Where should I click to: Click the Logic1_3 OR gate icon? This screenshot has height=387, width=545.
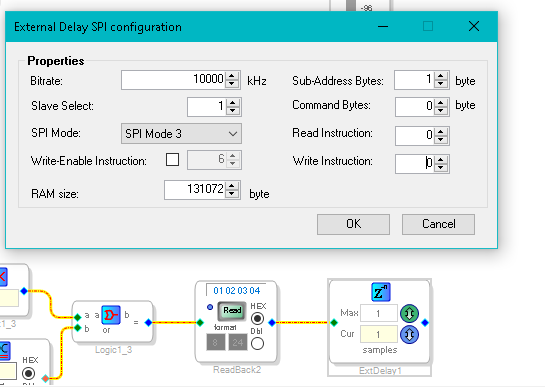click(111, 315)
